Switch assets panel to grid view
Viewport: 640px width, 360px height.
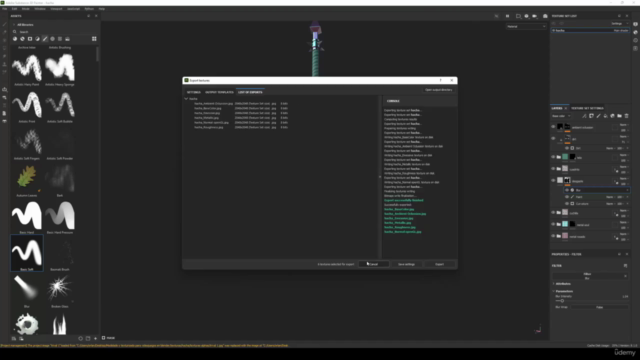coord(94,39)
